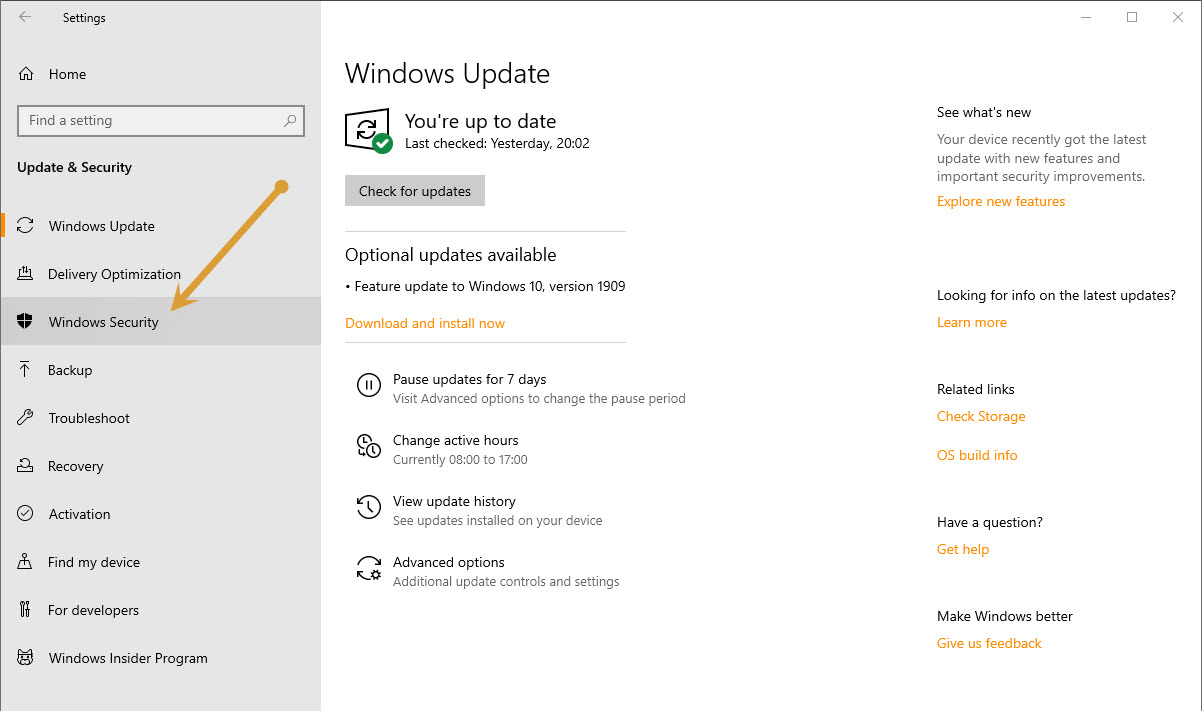The width and height of the screenshot is (1202, 711).
Task: Click Check for updates button
Action: point(415,191)
